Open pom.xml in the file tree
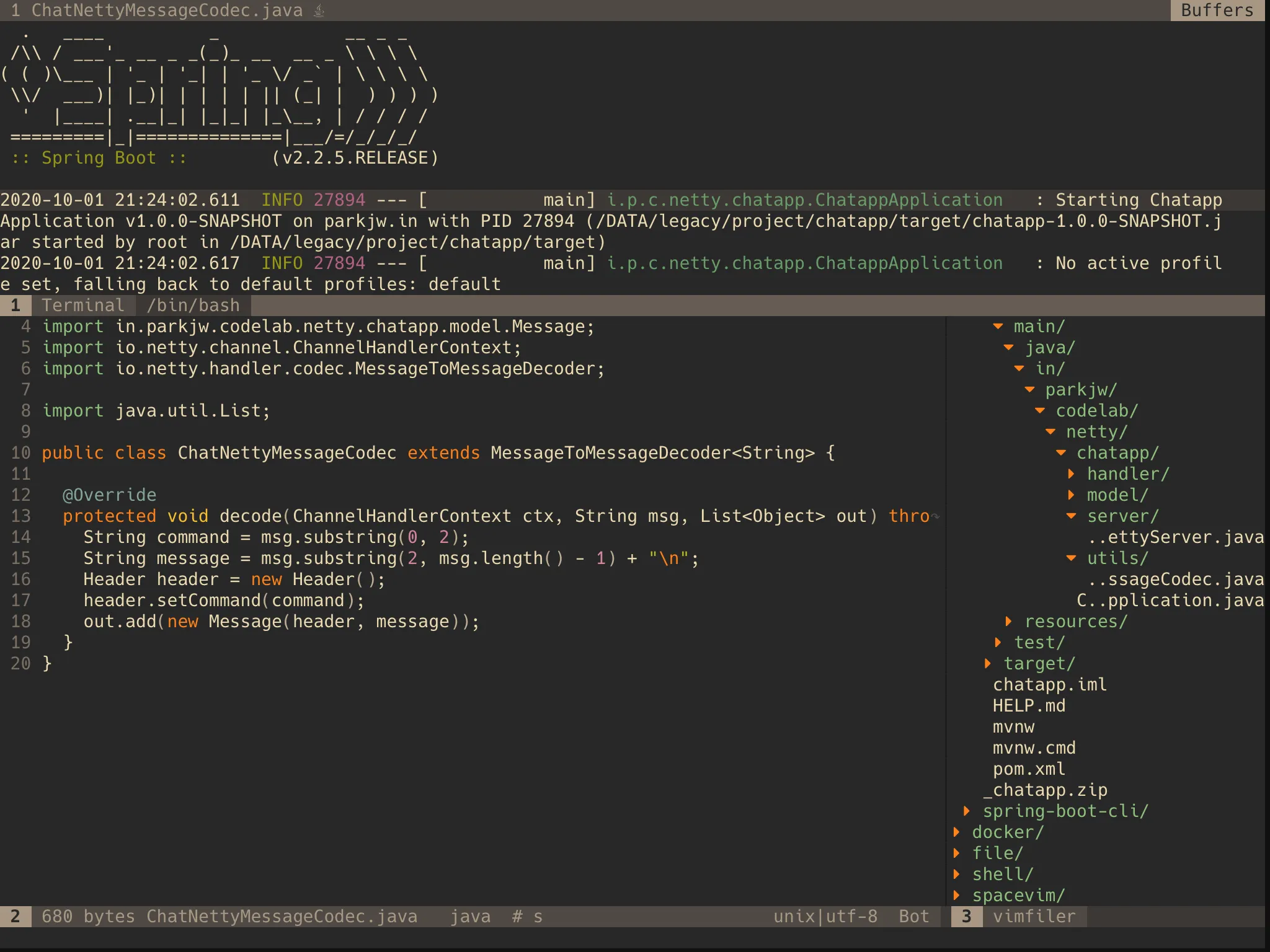The image size is (1270, 952). [1029, 769]
